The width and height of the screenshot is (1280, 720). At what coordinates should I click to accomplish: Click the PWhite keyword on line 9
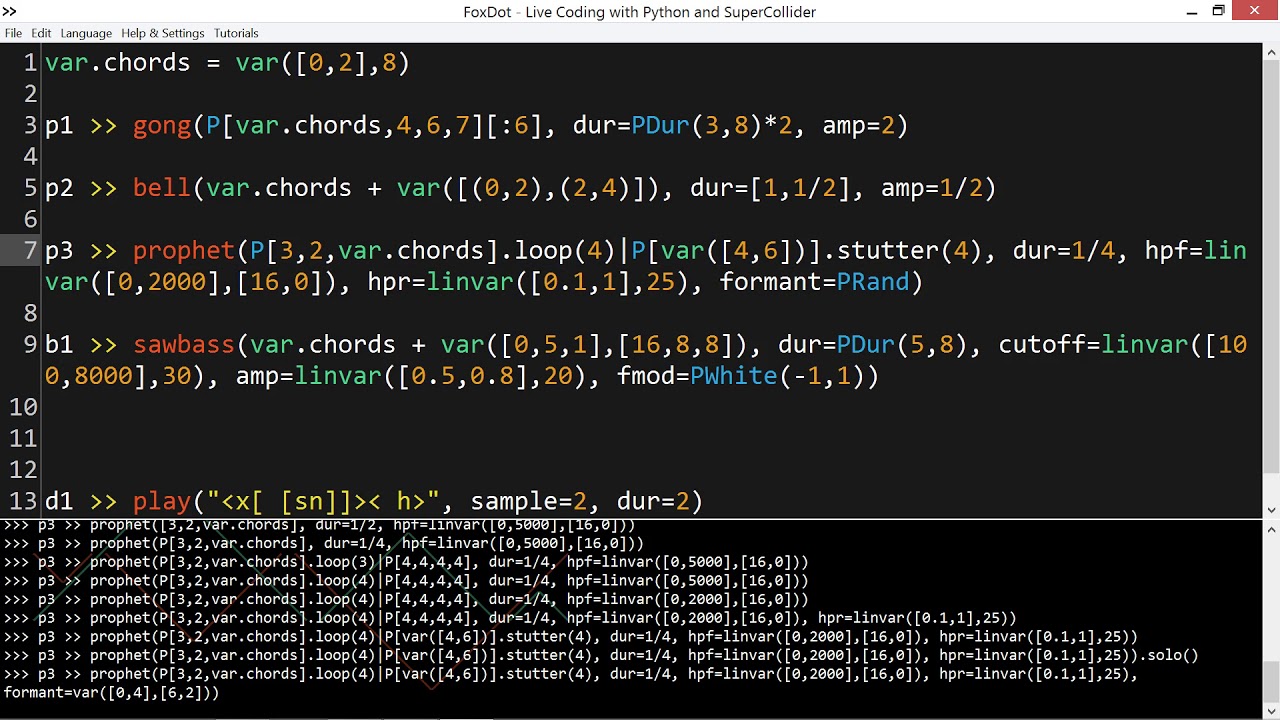[x=737, y=376]
